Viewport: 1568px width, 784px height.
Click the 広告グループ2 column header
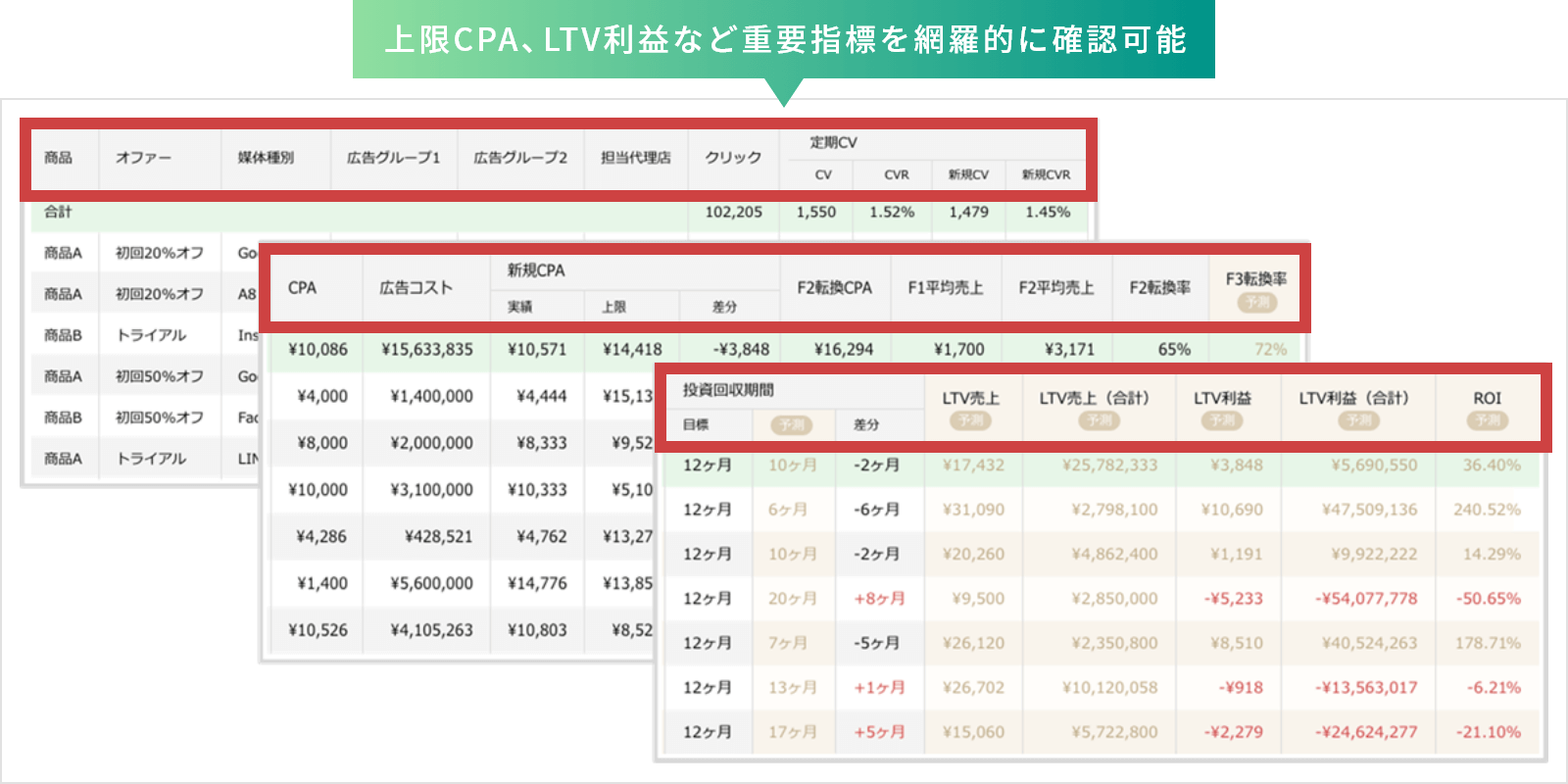click(x=520, y=158)
